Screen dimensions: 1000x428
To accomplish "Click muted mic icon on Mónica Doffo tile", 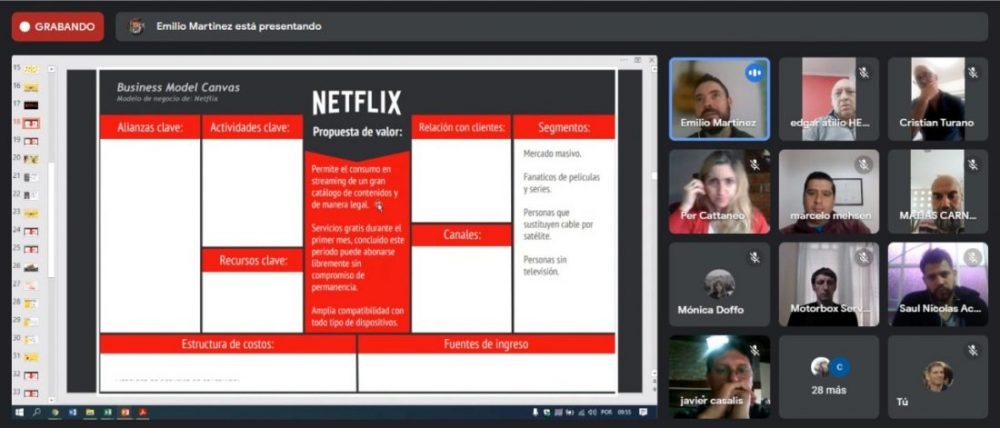I will point(754,258).
